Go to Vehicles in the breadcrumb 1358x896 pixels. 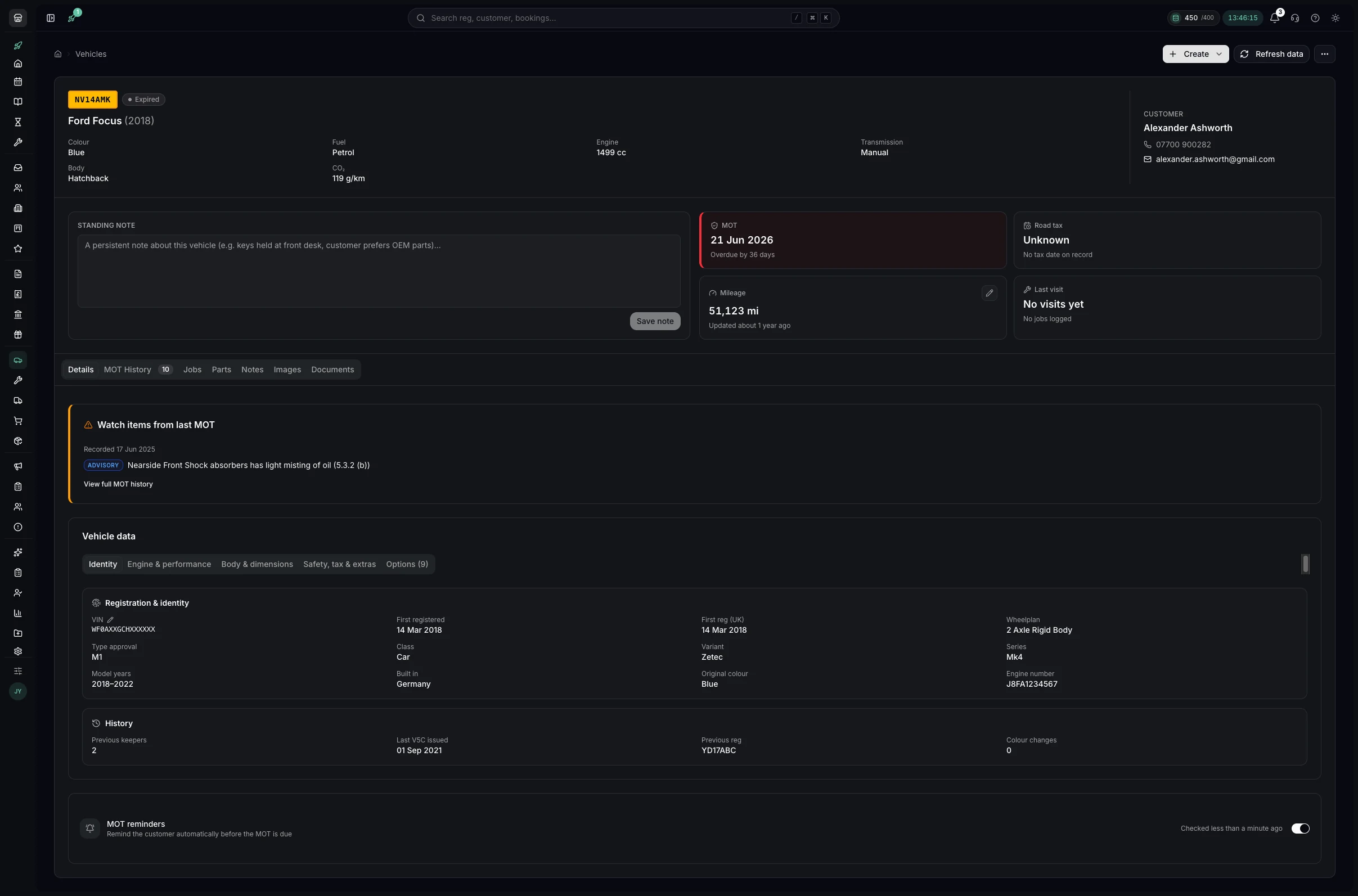[91, 55]
